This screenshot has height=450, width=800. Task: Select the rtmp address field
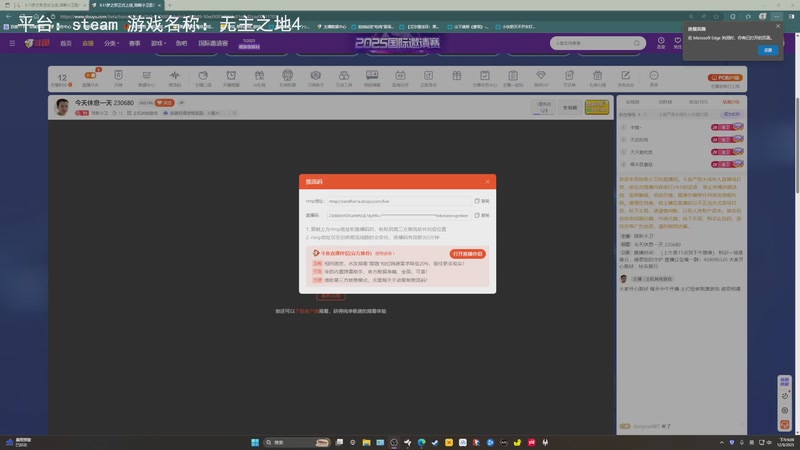click(x=399, y=201)
